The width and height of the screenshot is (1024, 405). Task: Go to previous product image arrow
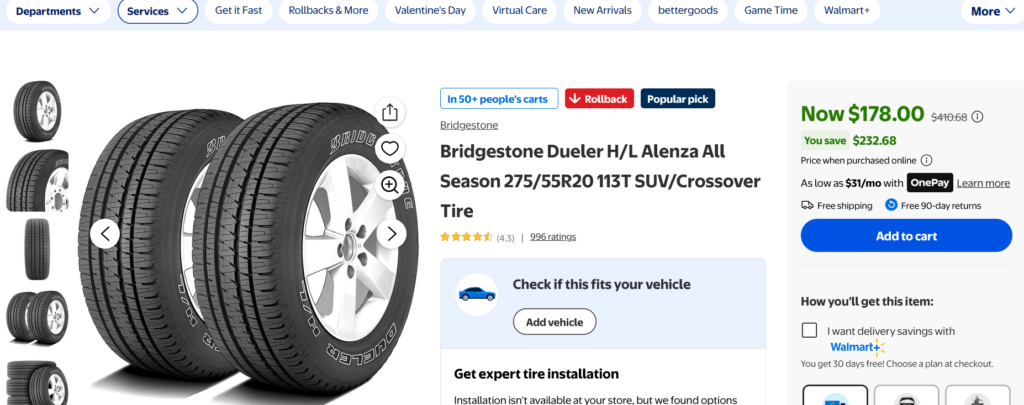click(x=105, y=234)
